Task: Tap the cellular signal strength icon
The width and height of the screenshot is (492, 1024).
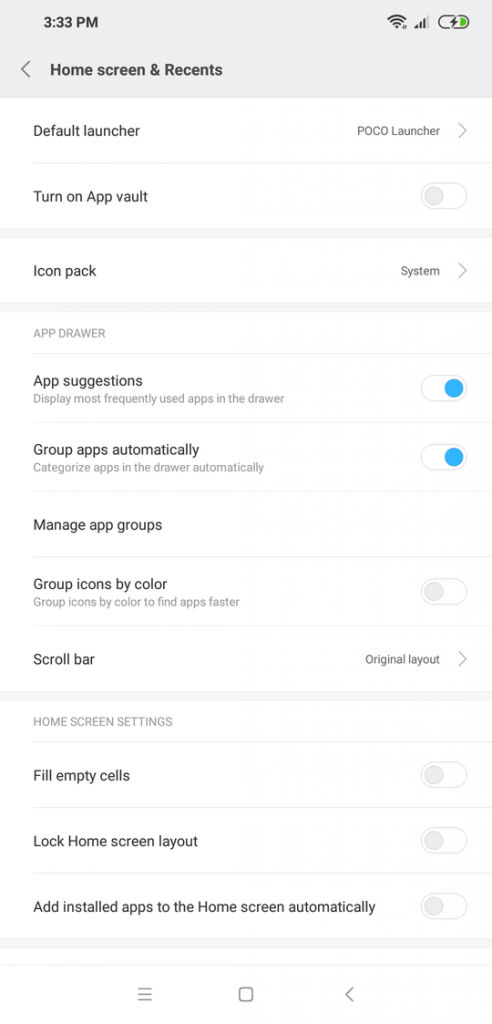Action: pos(421,23)
